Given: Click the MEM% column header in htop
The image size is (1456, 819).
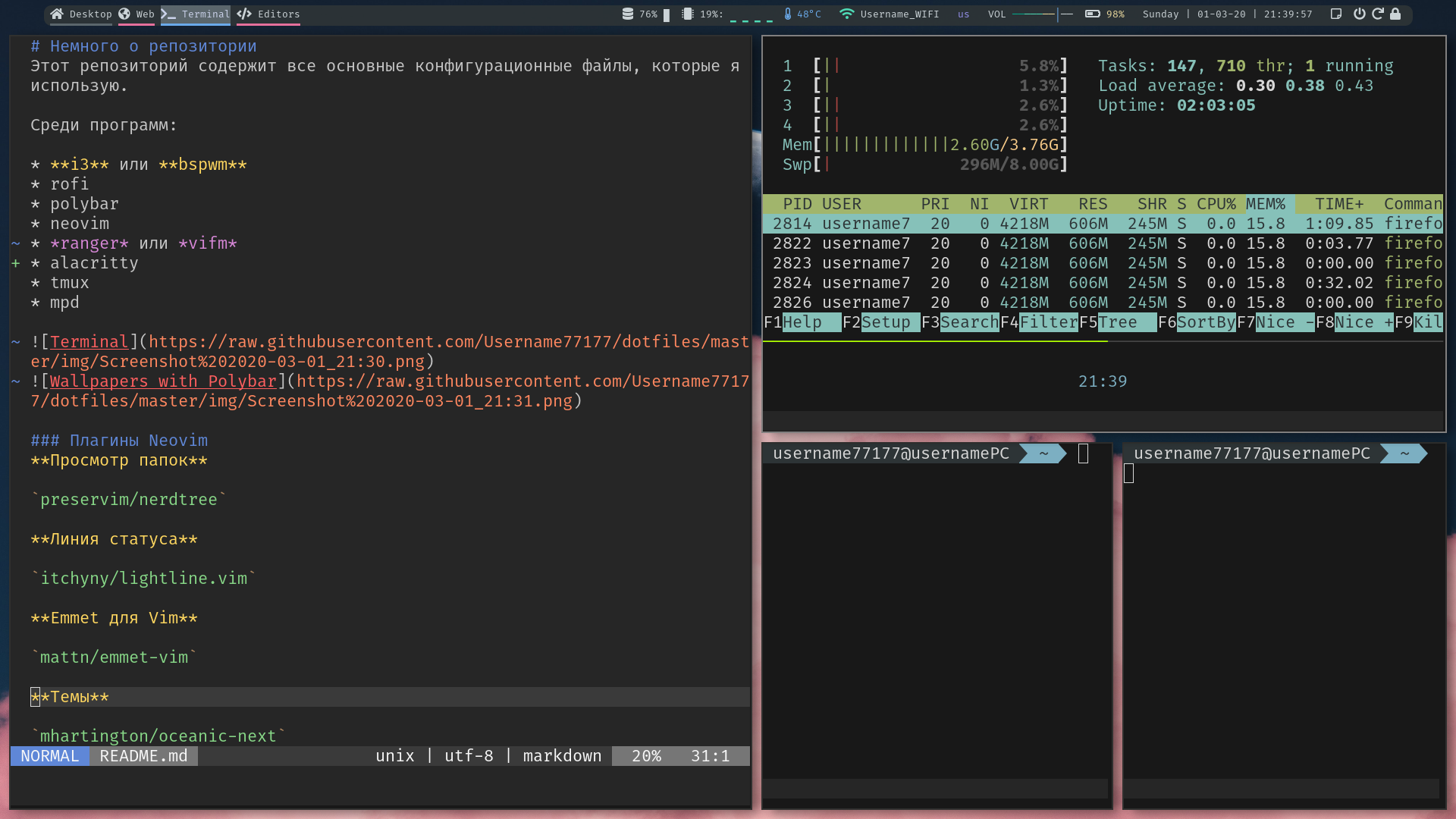Looking at the screenshot, I should 1266,204.
